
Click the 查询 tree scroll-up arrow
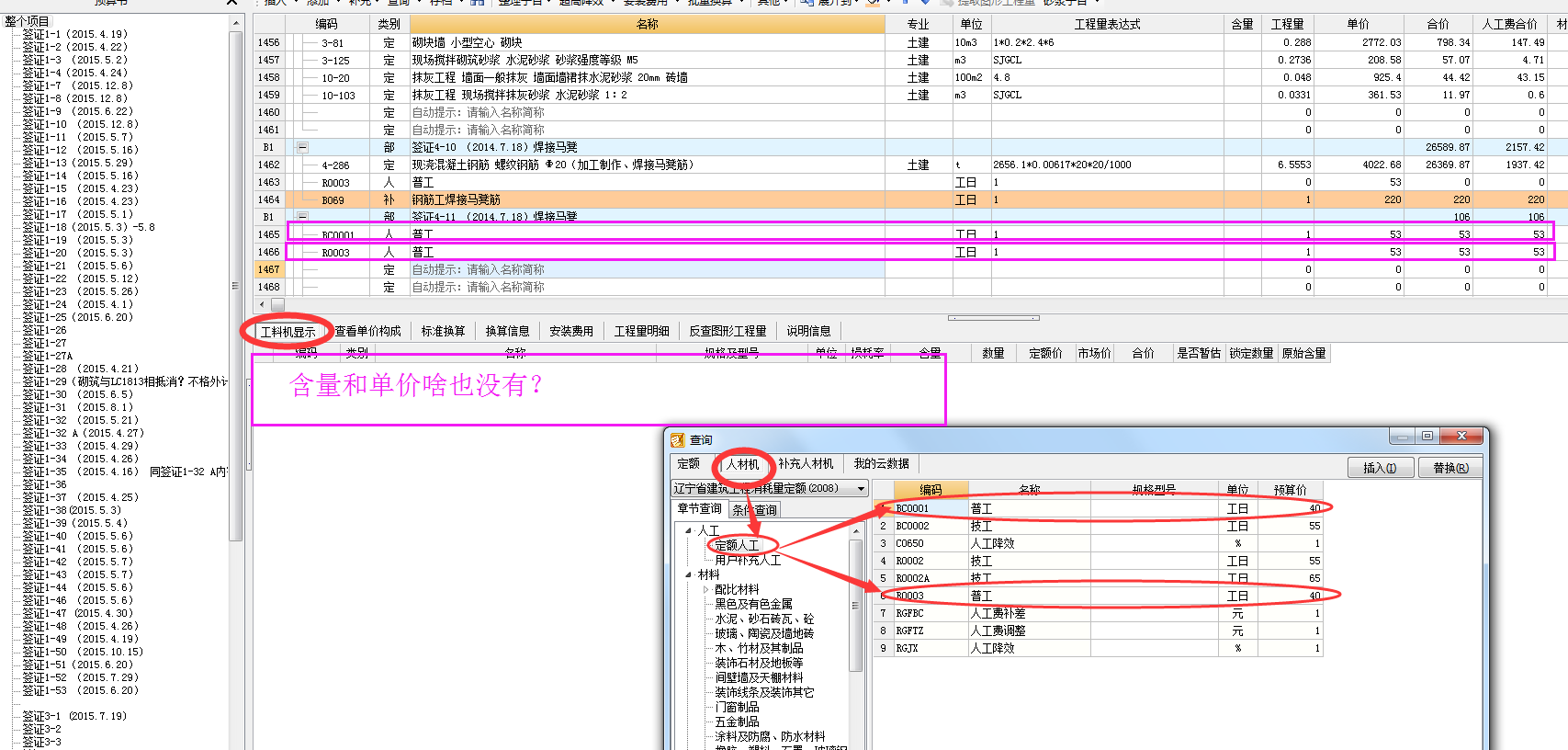pyautogui.click(x=856, y=531)
